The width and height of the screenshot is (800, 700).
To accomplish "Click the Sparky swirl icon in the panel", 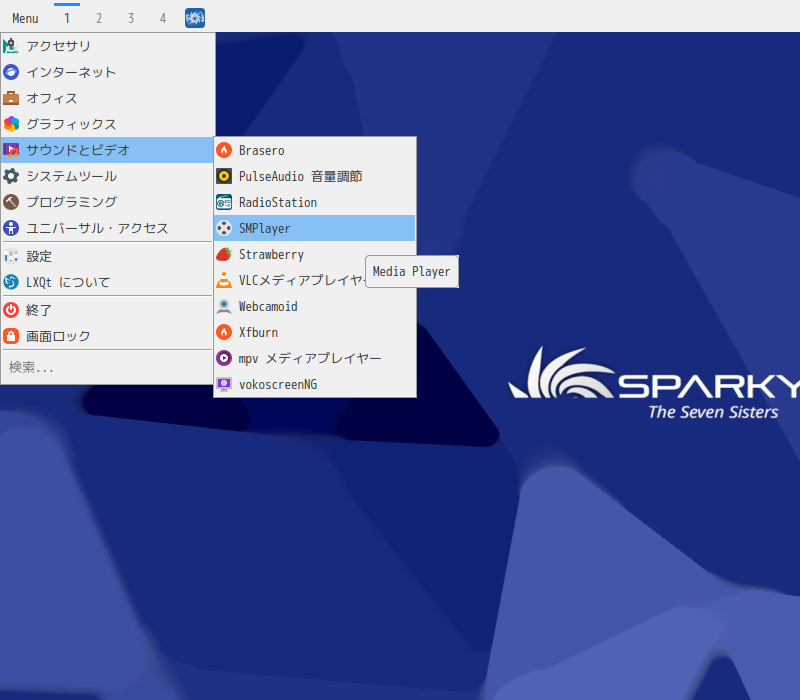I will pos(195,18).
